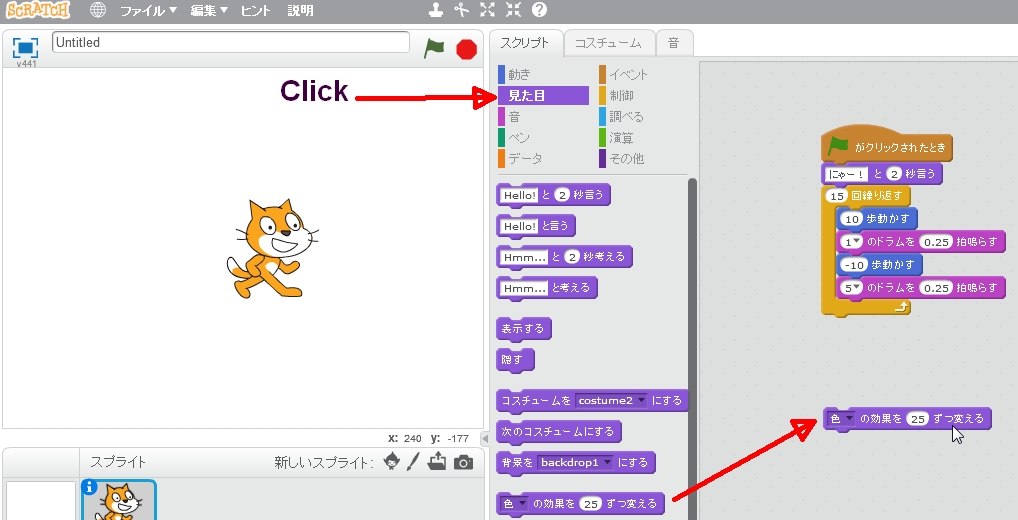Click the blocks palette vertical scrollbar
Viewport: 1018px width, 520px height.
tap(692, 349)
